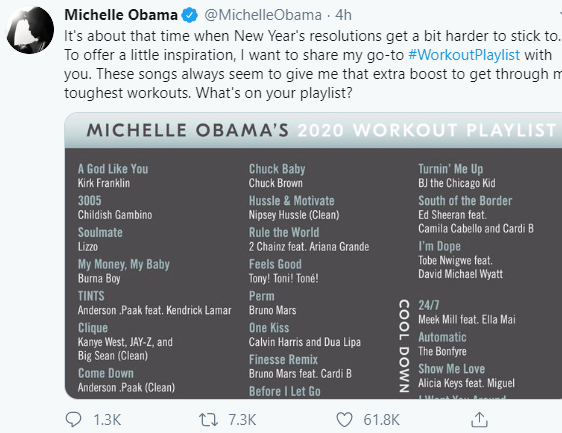This screenshot has width=562, height=433.
Task: Open share options via upload arrow icon
Action: [x=479, y=419]
